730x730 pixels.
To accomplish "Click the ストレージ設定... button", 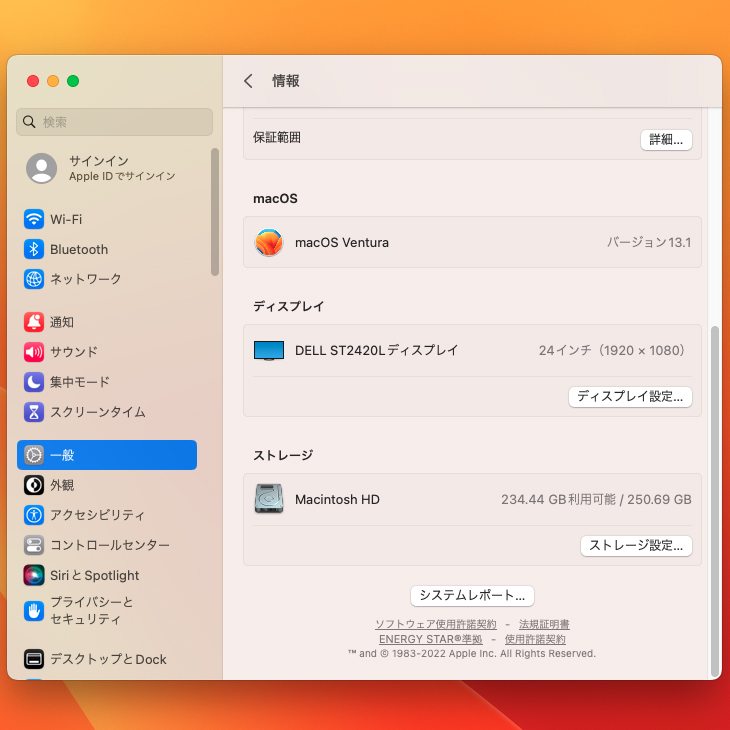I will (x=636, y=545).
